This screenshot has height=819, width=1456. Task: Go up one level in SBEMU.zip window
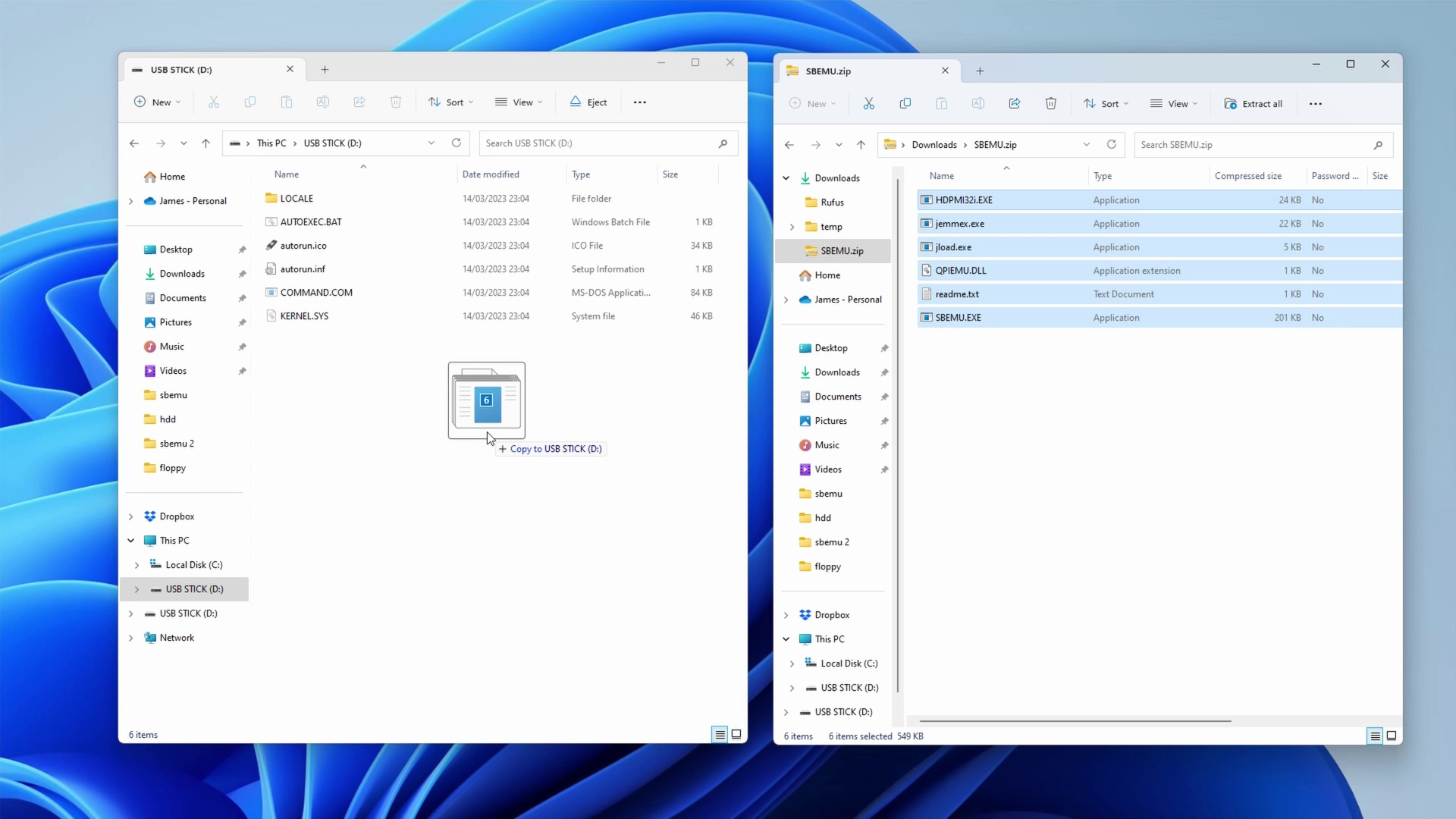[x=861, y=145]
